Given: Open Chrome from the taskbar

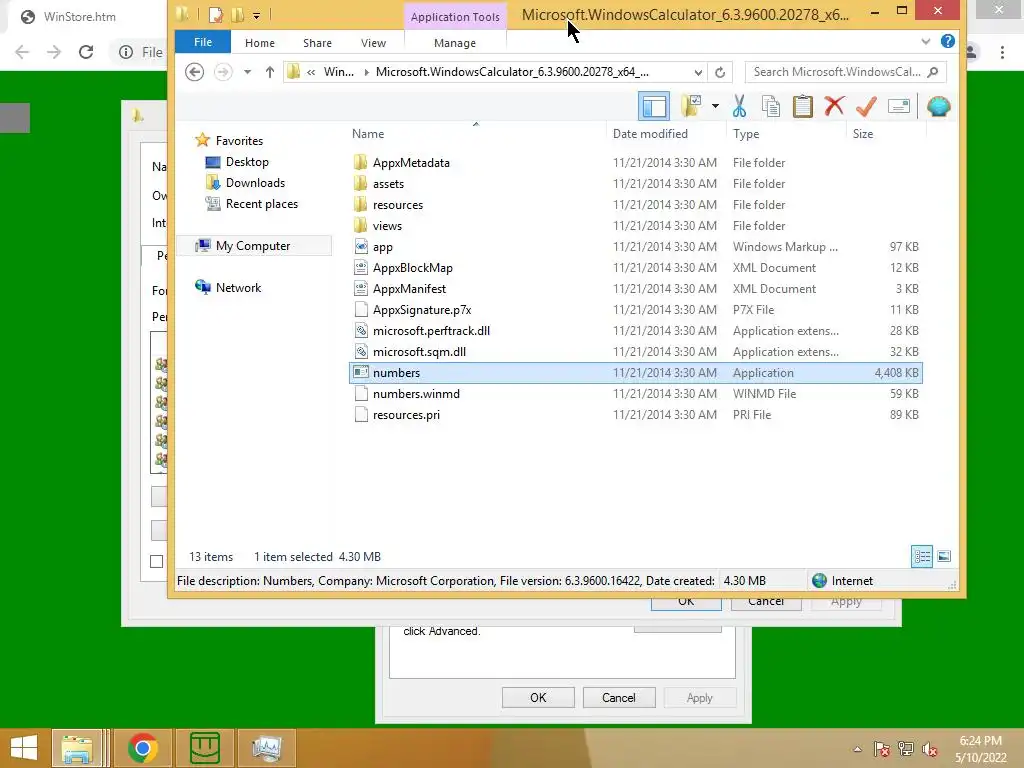Looking at the screenshot, I should pos(142,748).
